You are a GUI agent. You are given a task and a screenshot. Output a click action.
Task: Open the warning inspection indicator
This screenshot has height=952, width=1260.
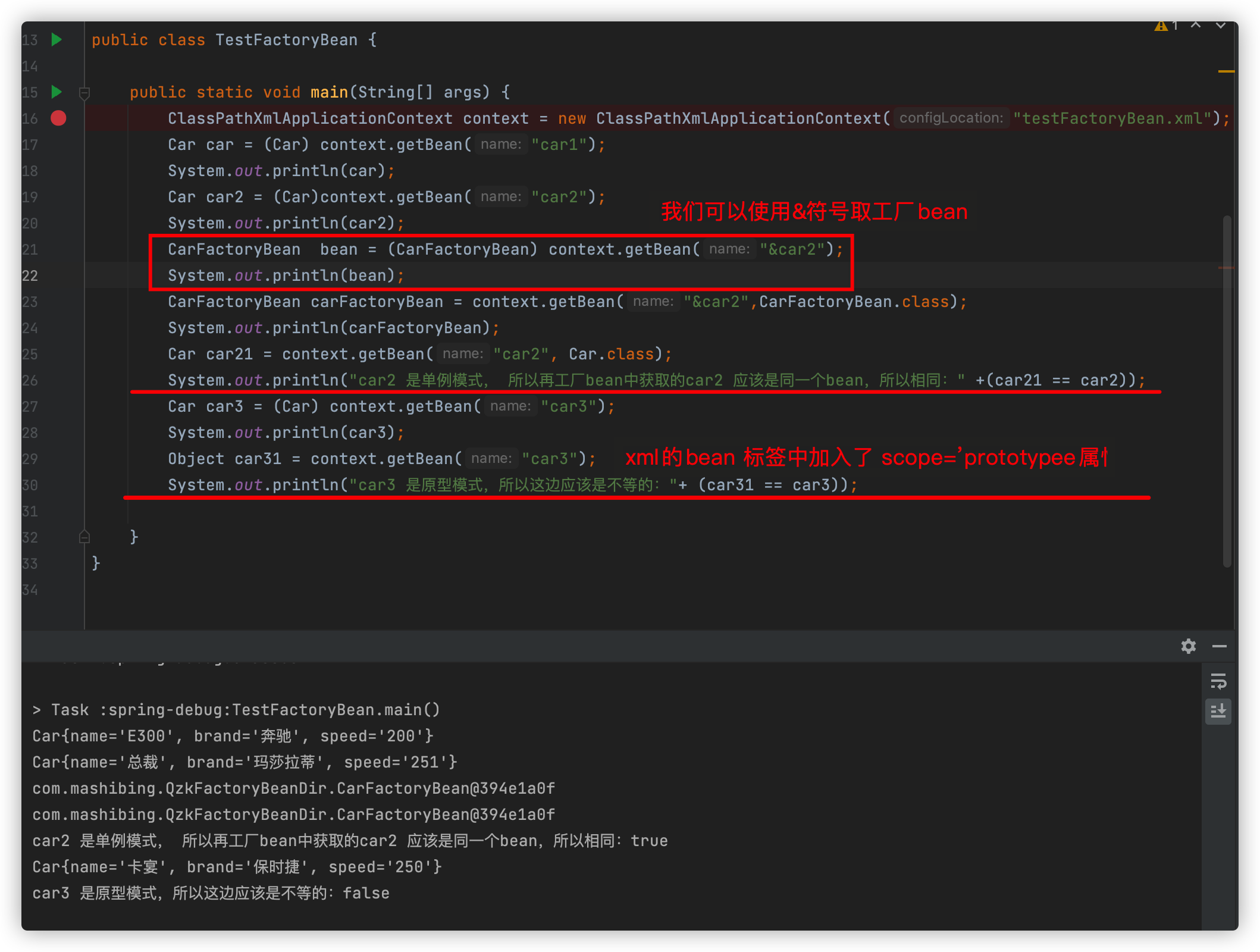pos(1165,26)
